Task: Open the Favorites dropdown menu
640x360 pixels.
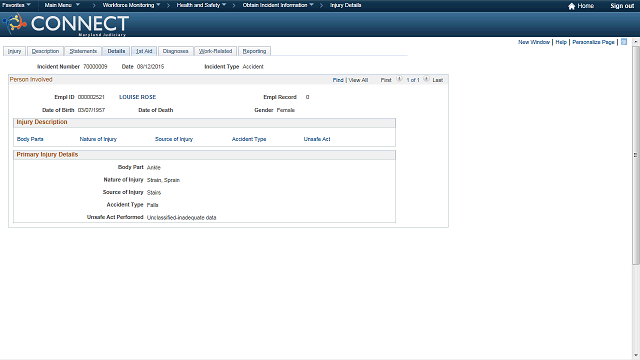Action: [x=16, y=5]
